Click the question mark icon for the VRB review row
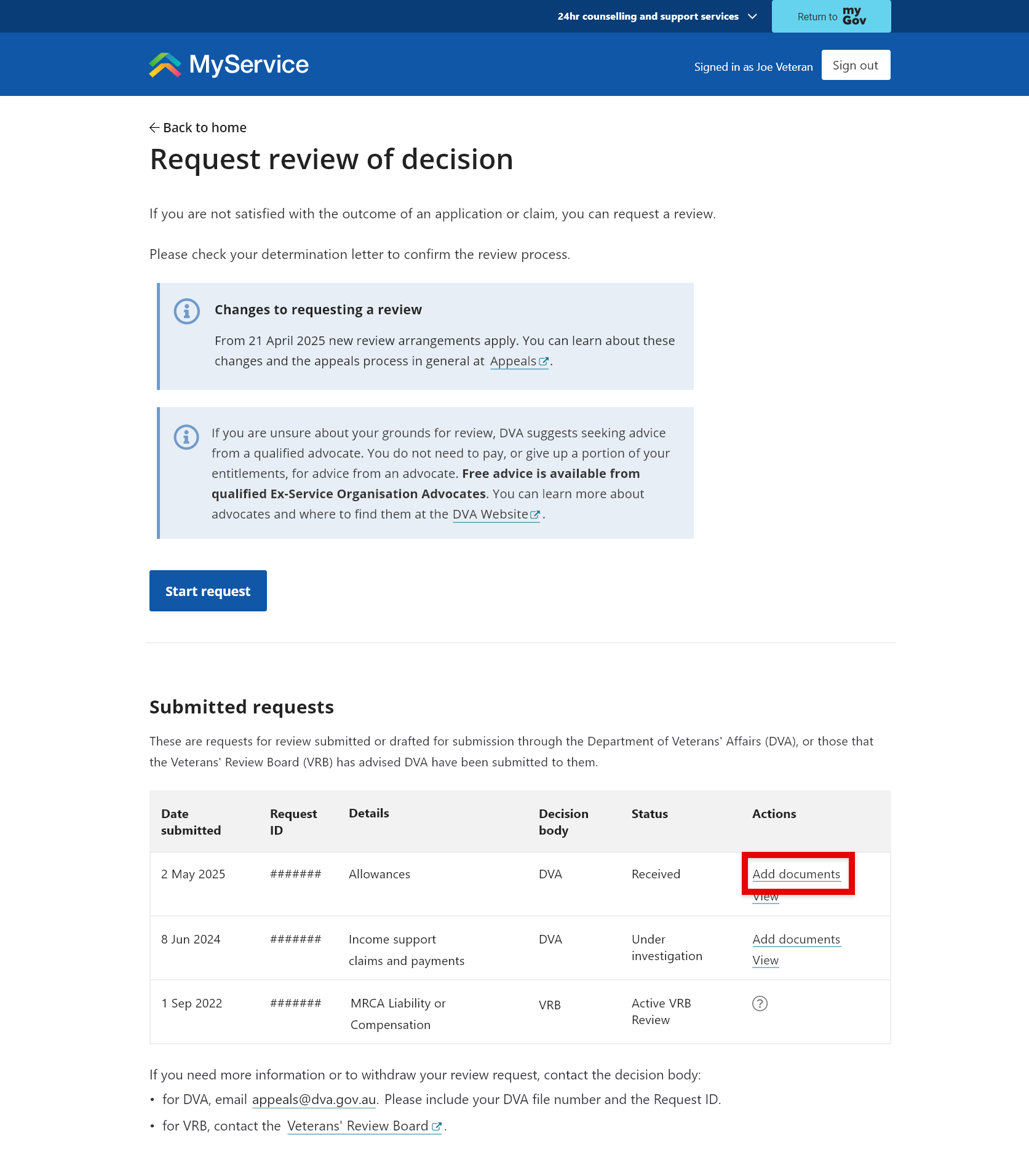Viewport: 1029px width, 1176px height. (760, 1003)
